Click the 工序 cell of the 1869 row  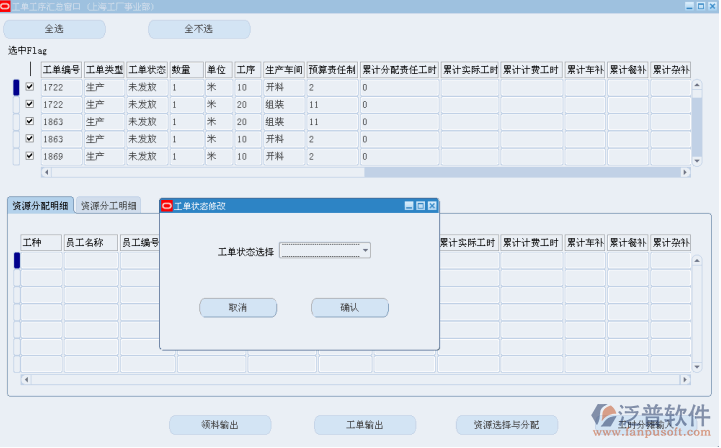(247, 156)
